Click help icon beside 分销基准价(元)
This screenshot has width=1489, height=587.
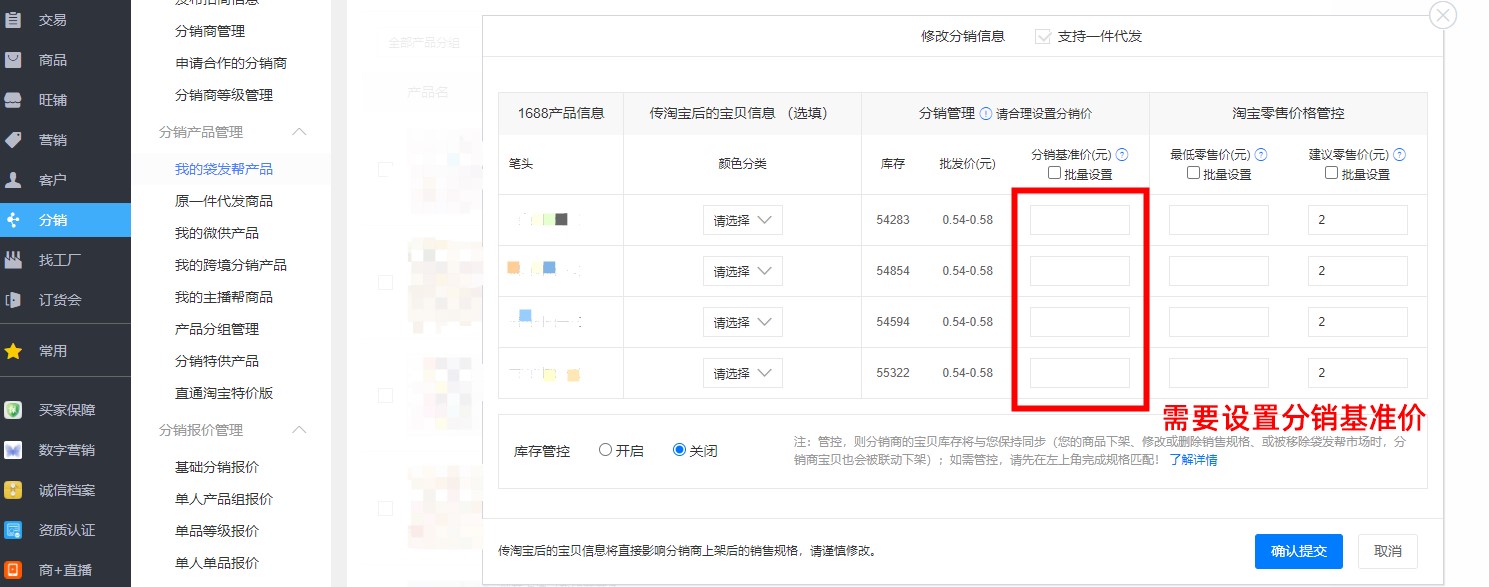pos(1122,155)
